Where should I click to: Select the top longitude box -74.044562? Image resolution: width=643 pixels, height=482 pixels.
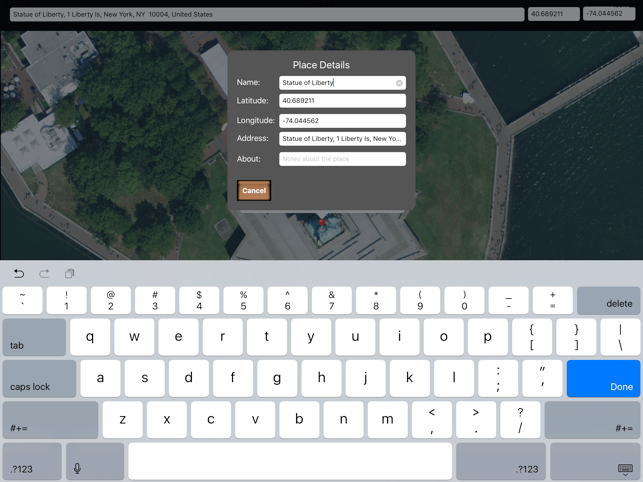coord(609,14)
